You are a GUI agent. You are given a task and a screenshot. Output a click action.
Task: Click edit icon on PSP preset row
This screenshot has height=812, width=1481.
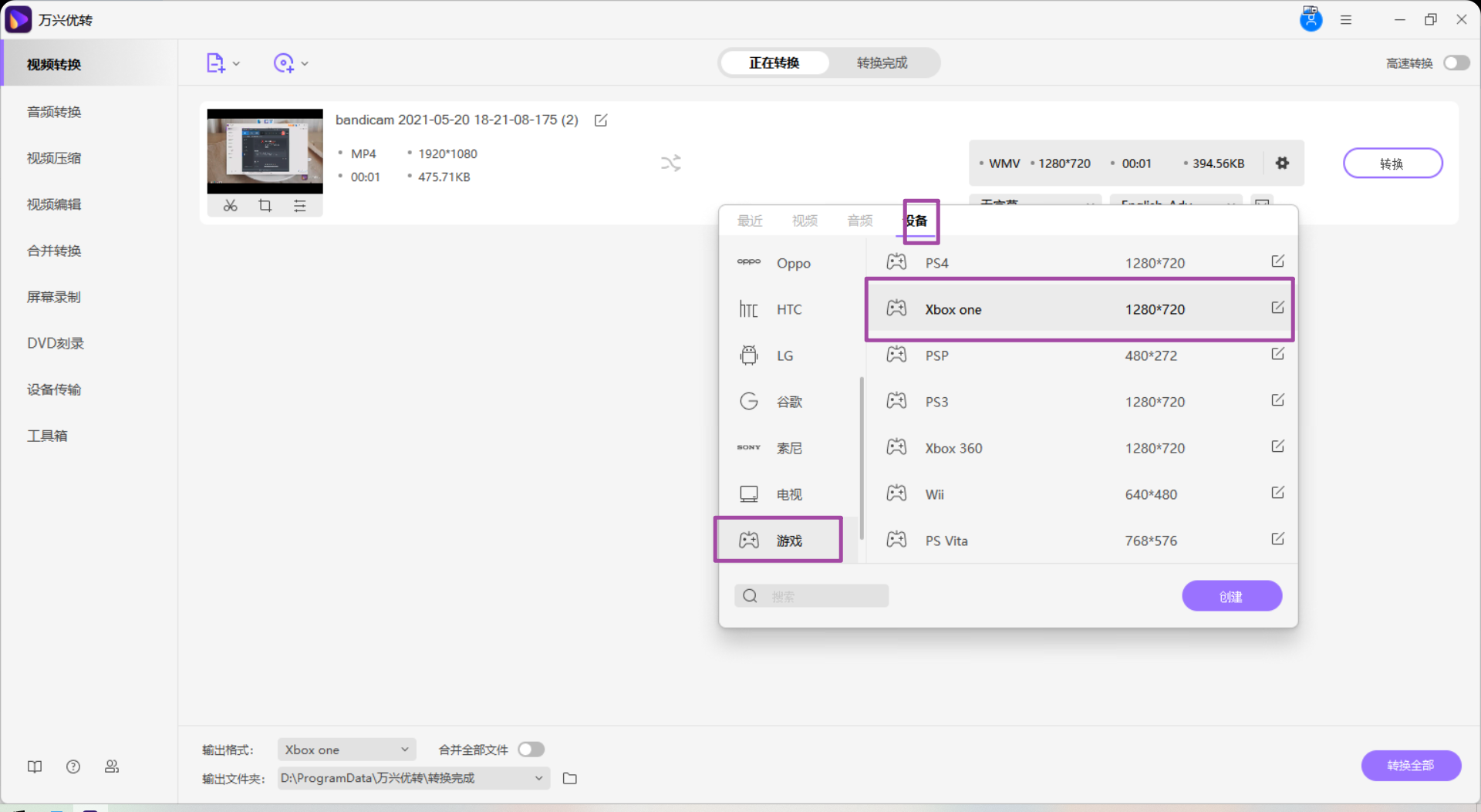1277,355
